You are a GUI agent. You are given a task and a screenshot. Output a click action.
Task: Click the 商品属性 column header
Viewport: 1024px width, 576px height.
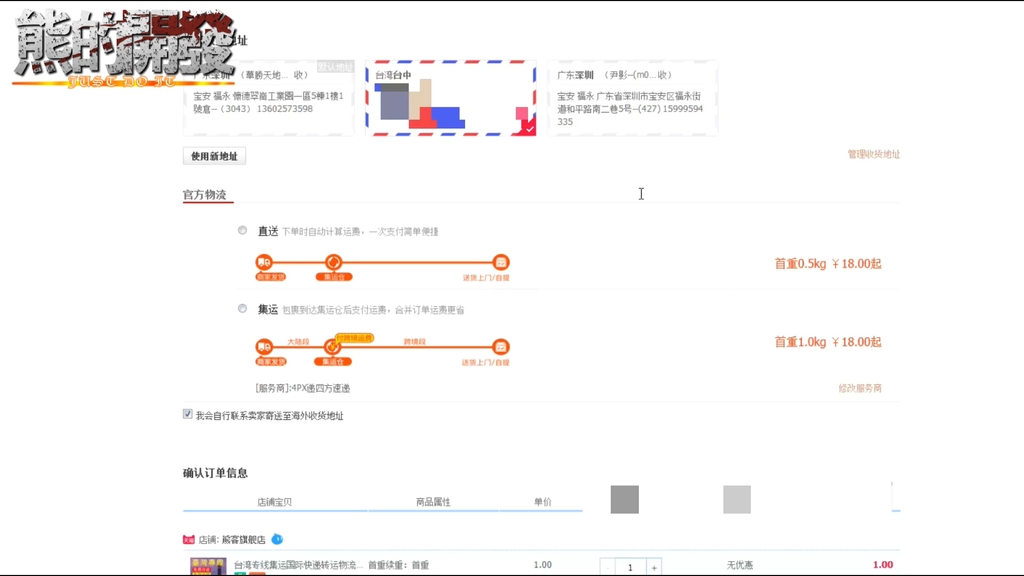pos(433,502)
